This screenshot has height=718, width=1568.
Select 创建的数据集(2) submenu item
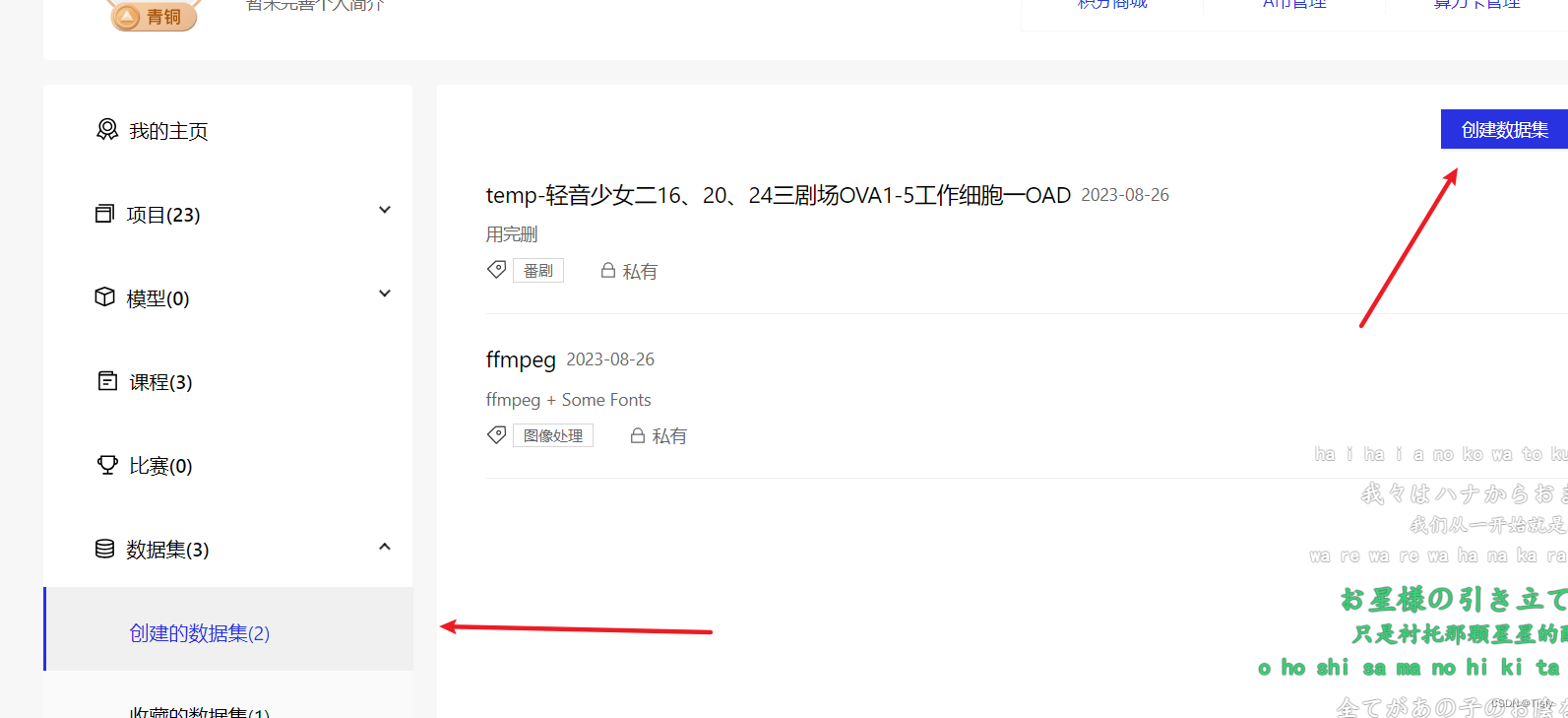228,629
